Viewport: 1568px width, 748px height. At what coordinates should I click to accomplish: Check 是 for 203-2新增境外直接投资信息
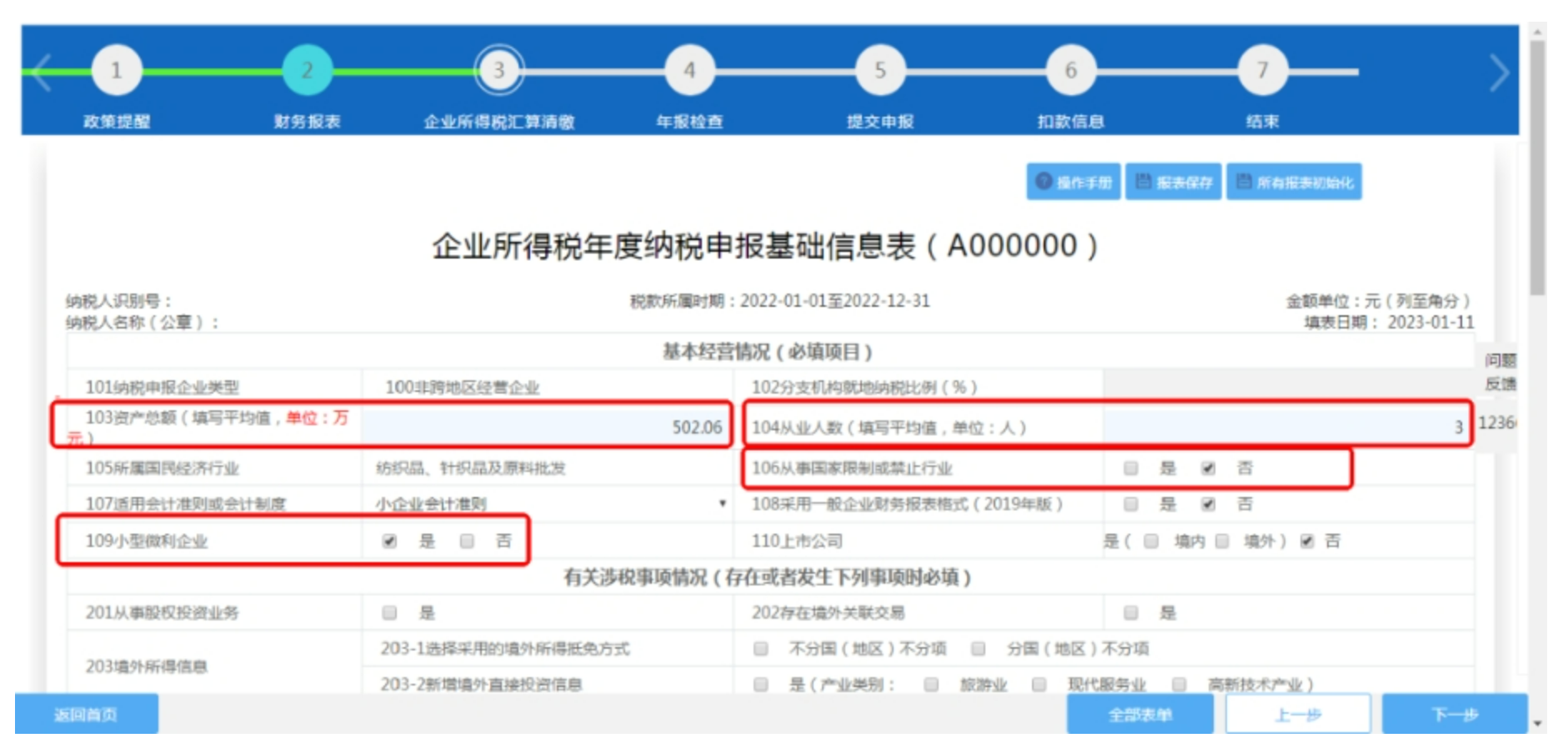760,685
